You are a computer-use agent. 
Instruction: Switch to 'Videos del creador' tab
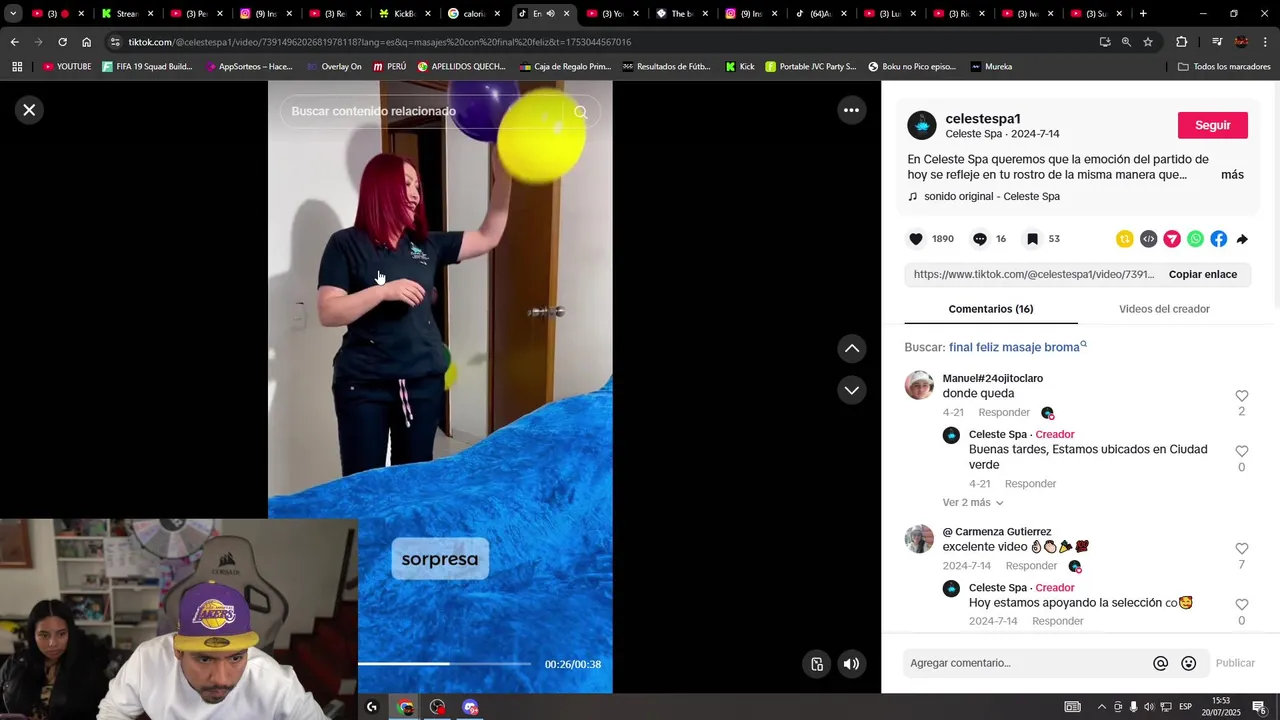pyautogui.click(x=1164, y=309)
